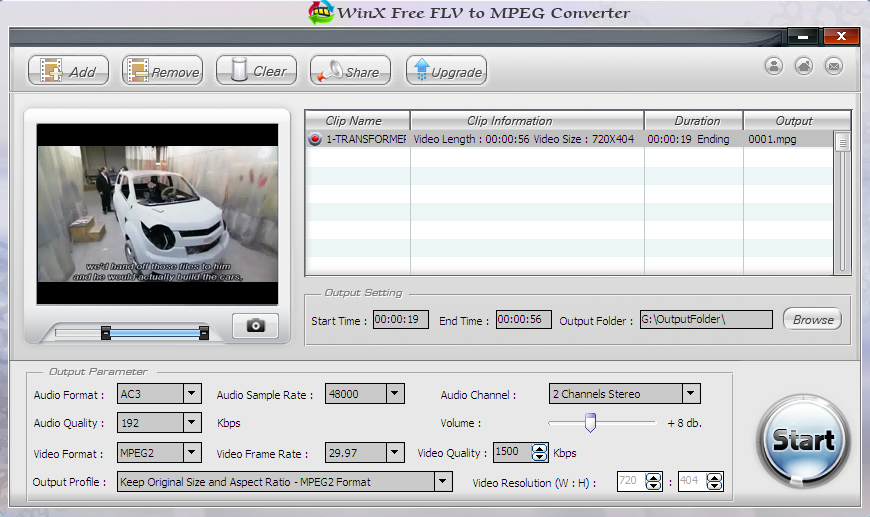Click the red status icon of 1-TRANSFORMER clip
Image resolution: width=870 pixels, height=517 pixels.
pos(315,139)
